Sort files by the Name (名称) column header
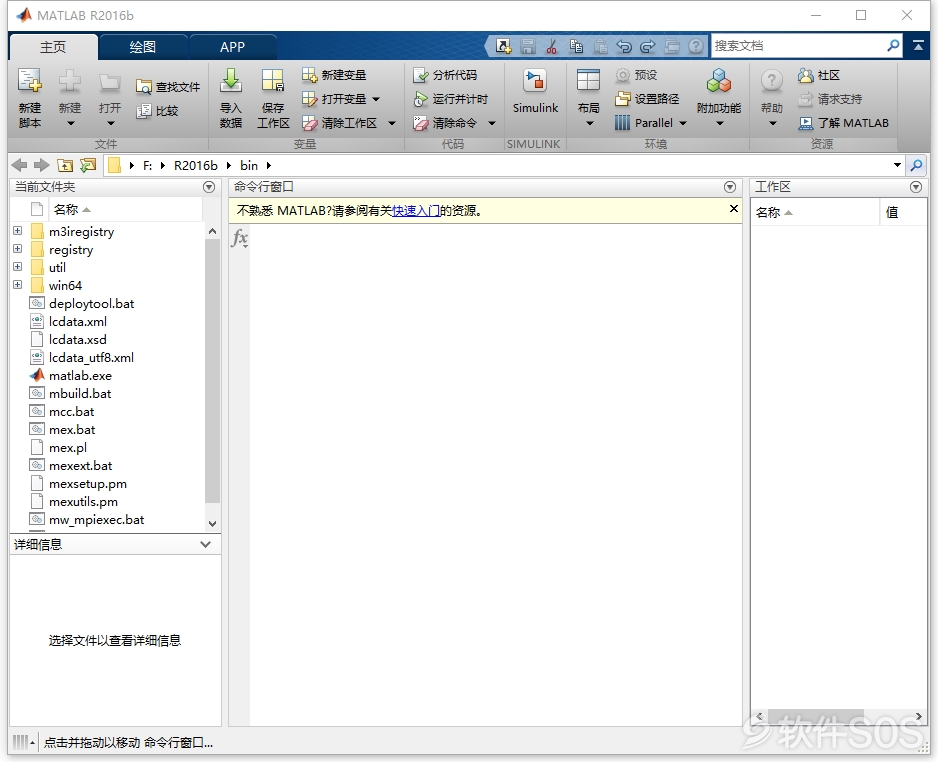Screen dimensions: 938x762 click(124, 210)
